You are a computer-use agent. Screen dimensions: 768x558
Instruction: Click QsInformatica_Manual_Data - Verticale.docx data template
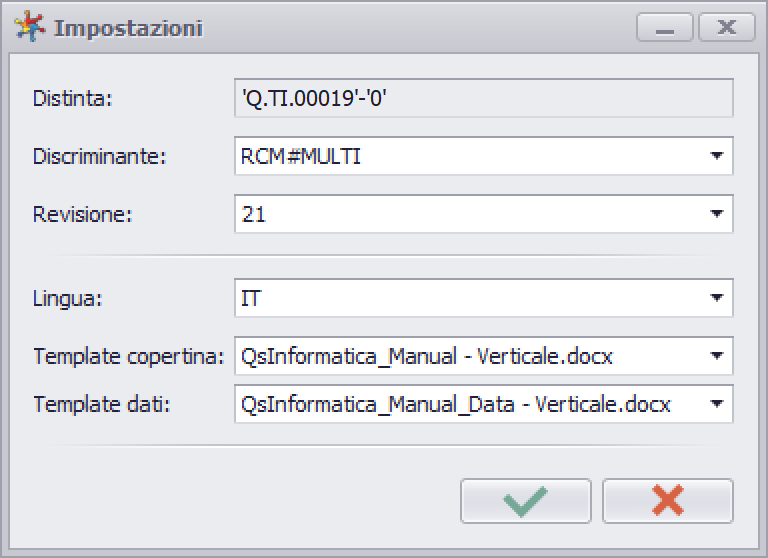point(456,405)
